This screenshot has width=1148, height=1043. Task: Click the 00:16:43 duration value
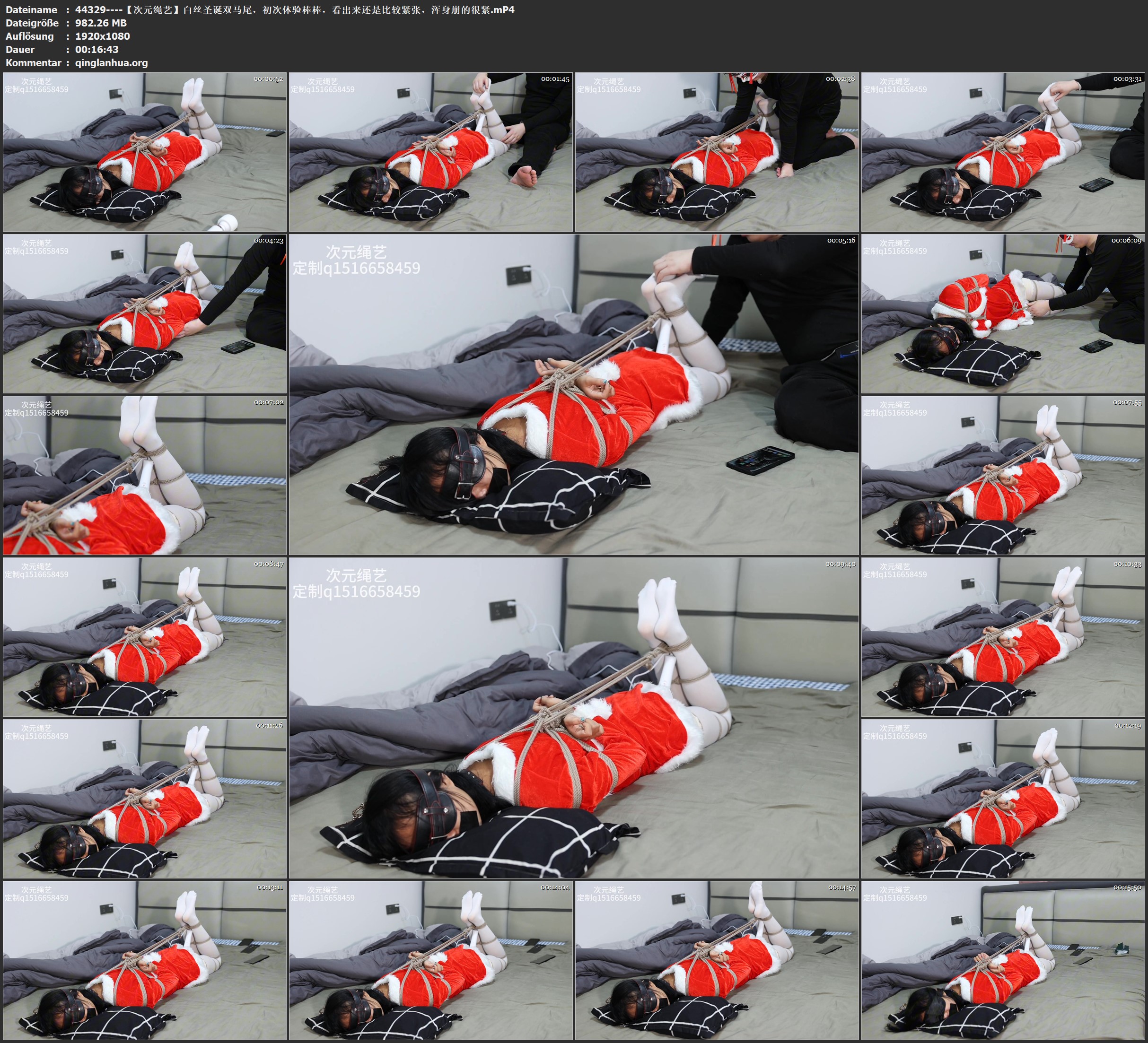point(97,50)
